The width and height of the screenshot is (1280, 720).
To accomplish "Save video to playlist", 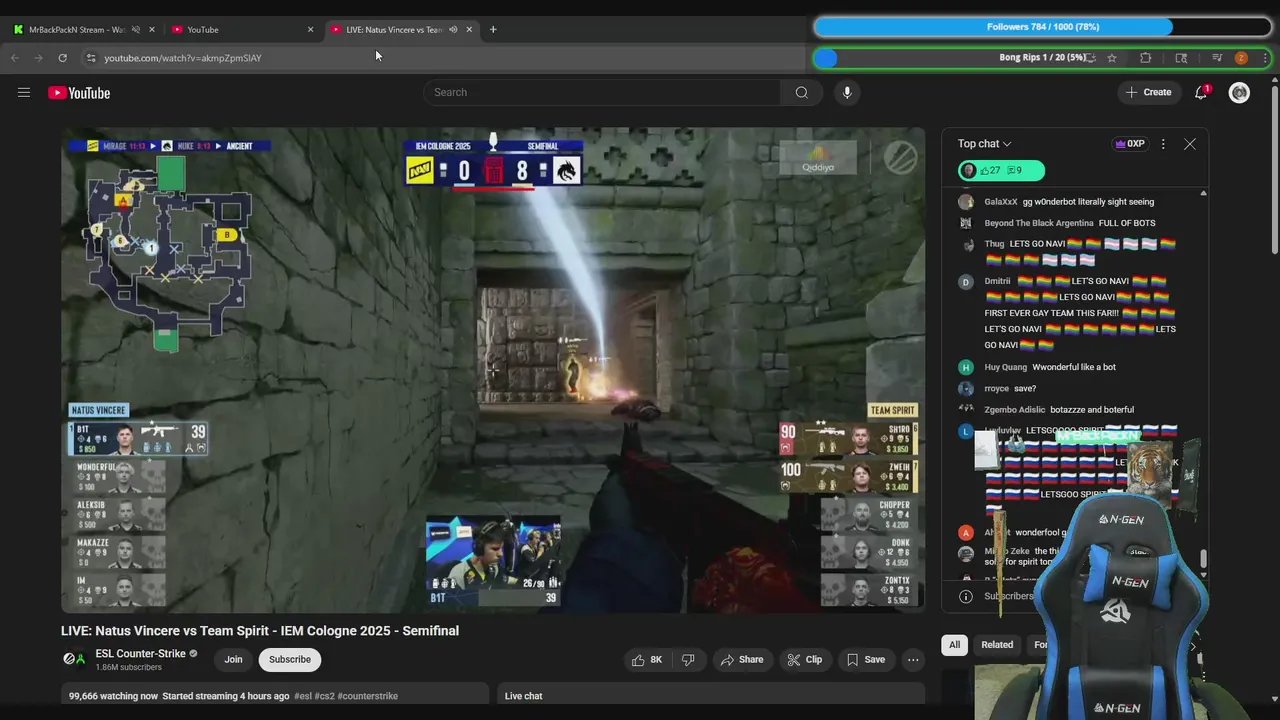I will click(x=866, y=659).
